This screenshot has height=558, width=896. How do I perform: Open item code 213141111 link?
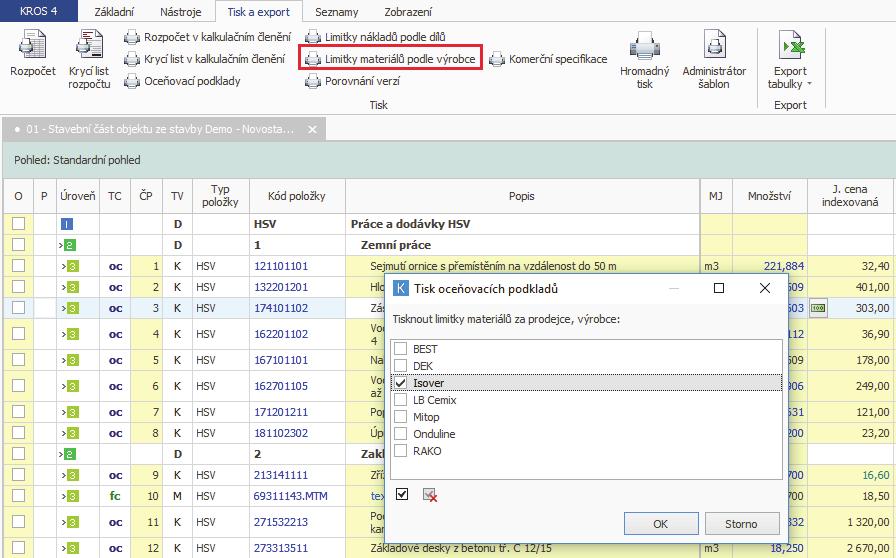pyautogui.click(x=281, y=475)
